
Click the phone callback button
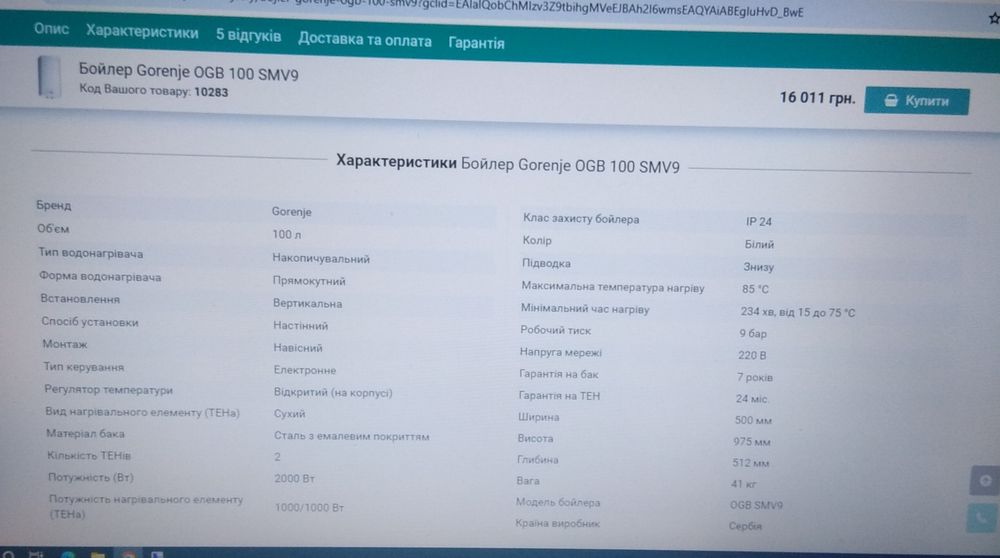(x=983, y=517)
